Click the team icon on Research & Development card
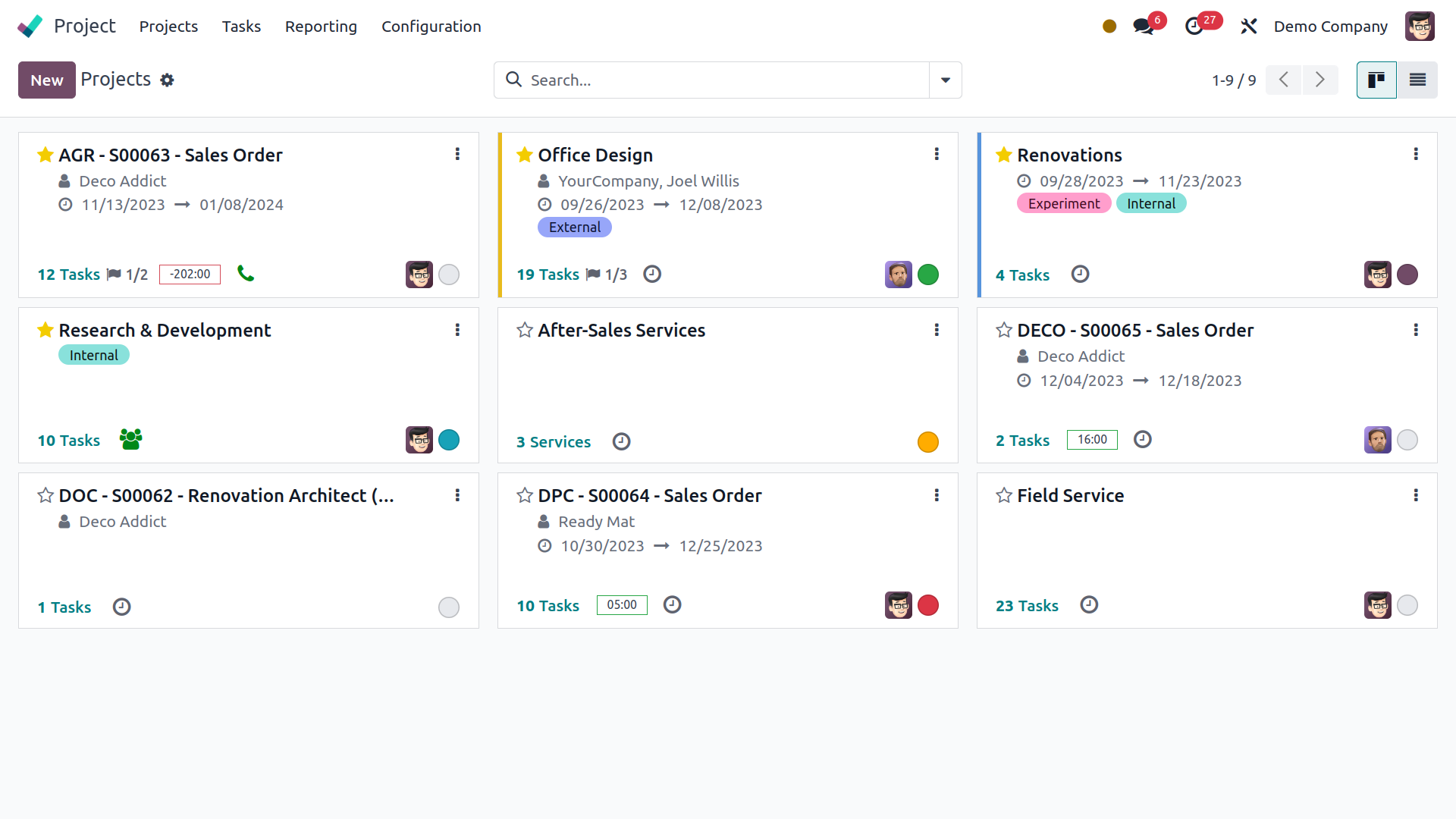Screen dimensions: 1456x819 [x=130, y=440]
